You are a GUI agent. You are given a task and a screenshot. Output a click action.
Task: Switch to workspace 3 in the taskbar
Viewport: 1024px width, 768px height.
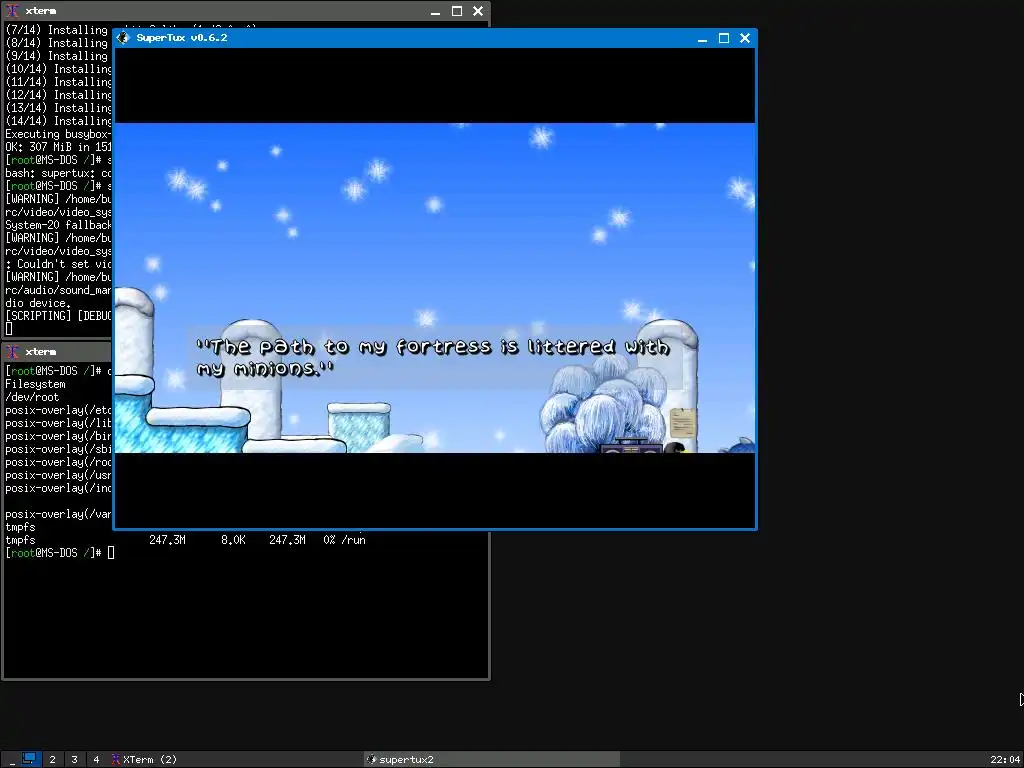[x=74, y=760]
